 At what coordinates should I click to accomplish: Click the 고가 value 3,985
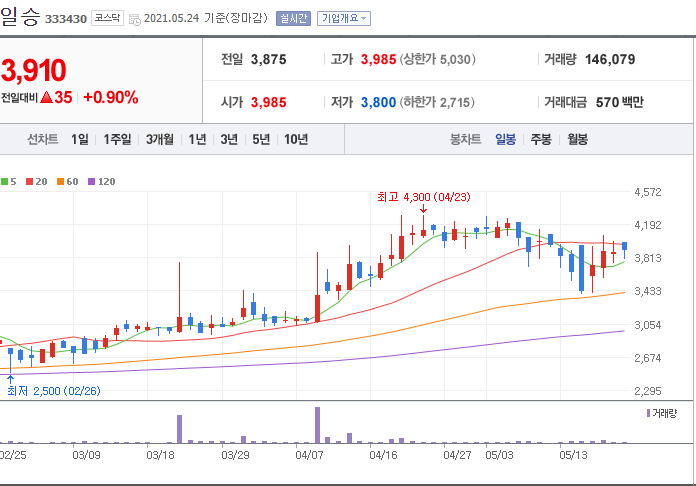point(378,59)
